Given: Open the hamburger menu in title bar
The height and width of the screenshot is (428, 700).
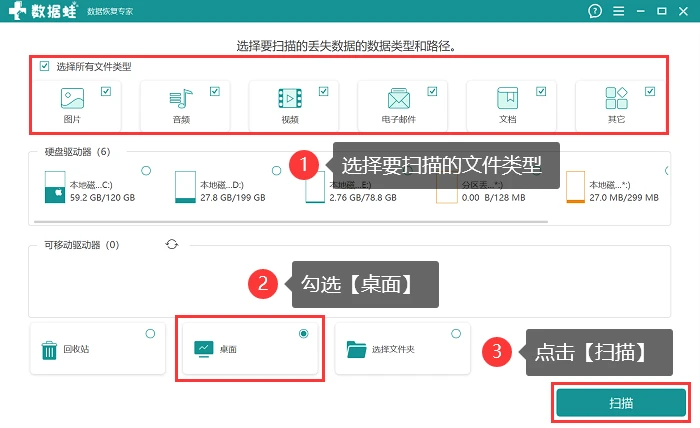Looking at the screenshot, I should pos(618,11).
